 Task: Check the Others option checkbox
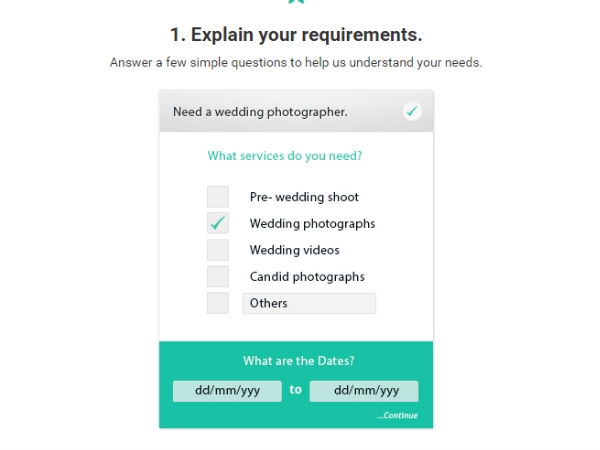[x=218, y=303]
